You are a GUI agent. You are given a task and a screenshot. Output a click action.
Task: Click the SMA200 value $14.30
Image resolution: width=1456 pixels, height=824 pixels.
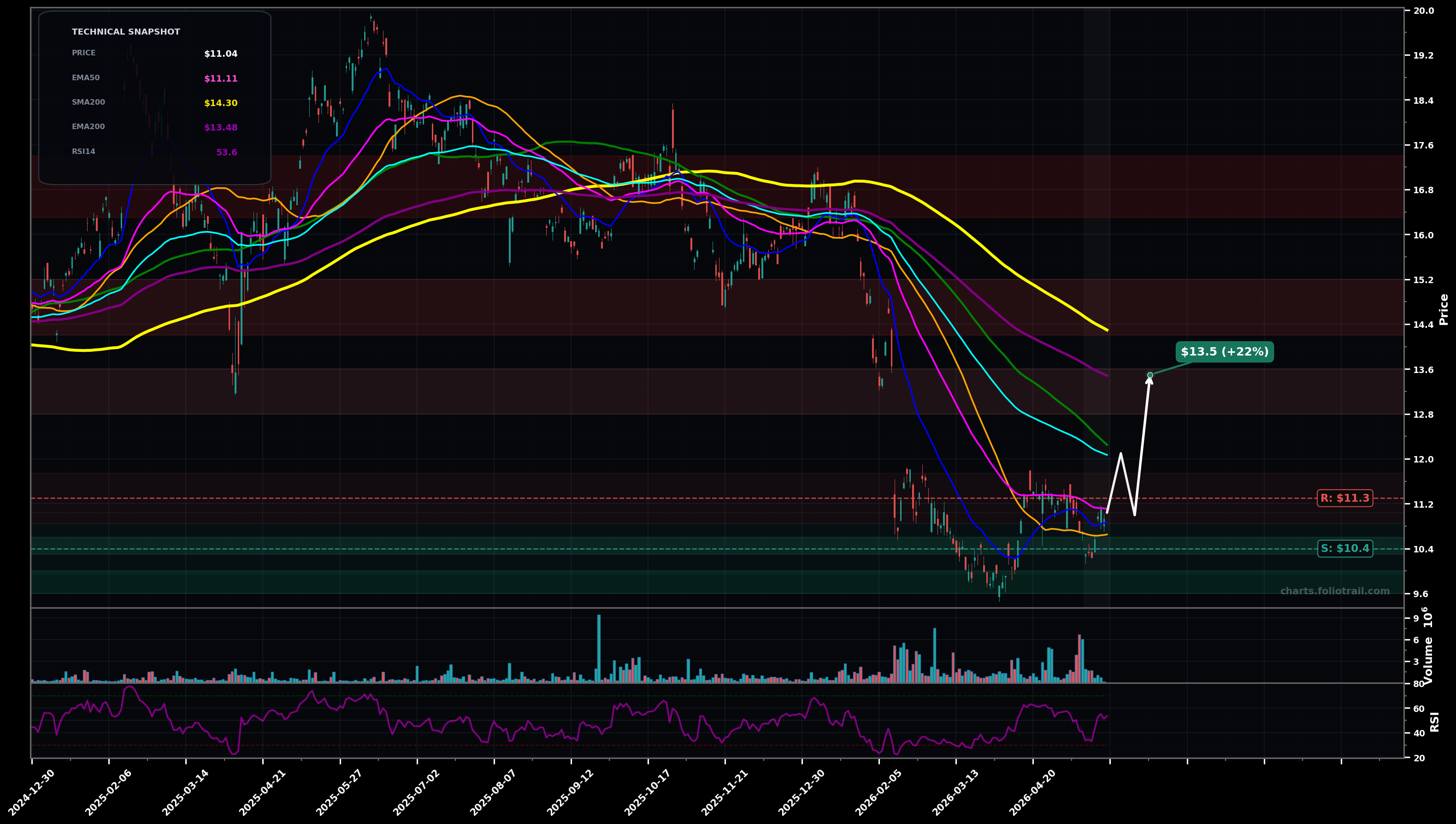(221, 103)
